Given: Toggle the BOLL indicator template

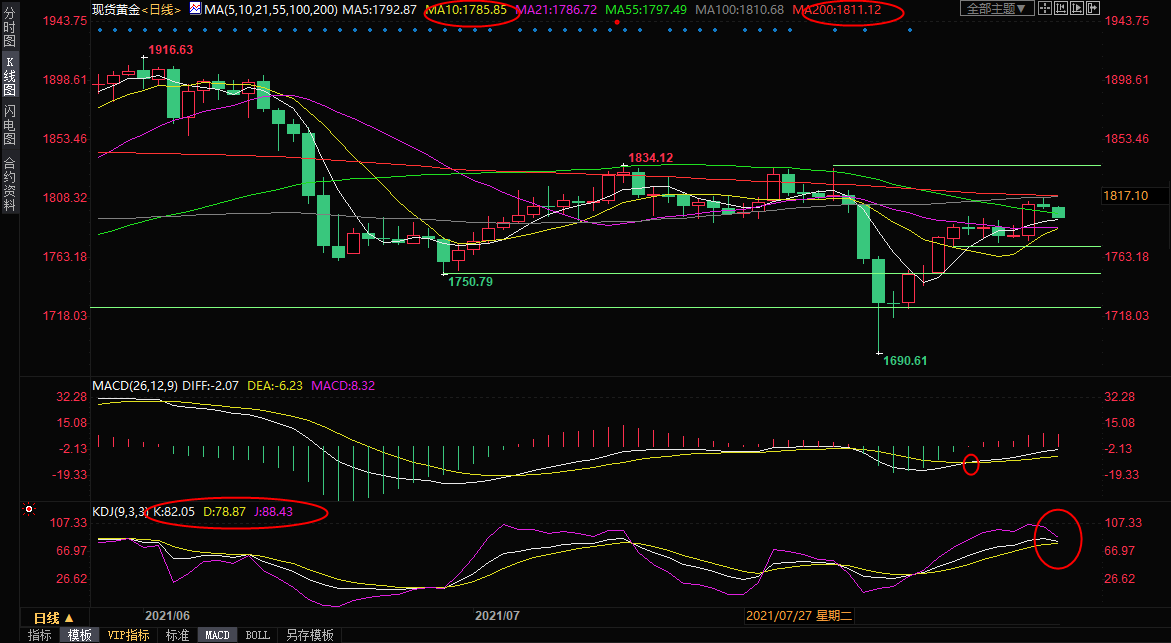Looking at the screenshot, I should 257,635.
